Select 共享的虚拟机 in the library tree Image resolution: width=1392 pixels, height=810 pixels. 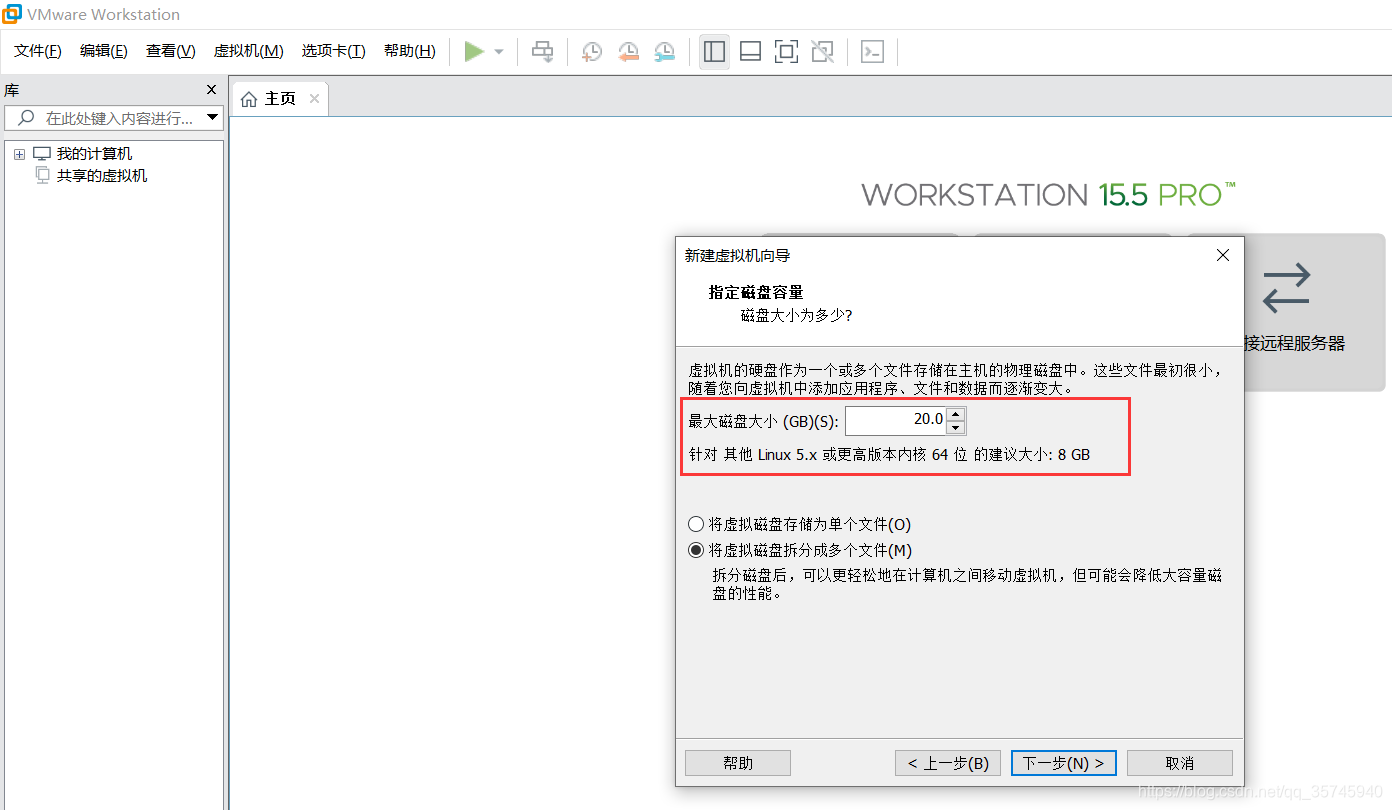click(x=102, y=176)
